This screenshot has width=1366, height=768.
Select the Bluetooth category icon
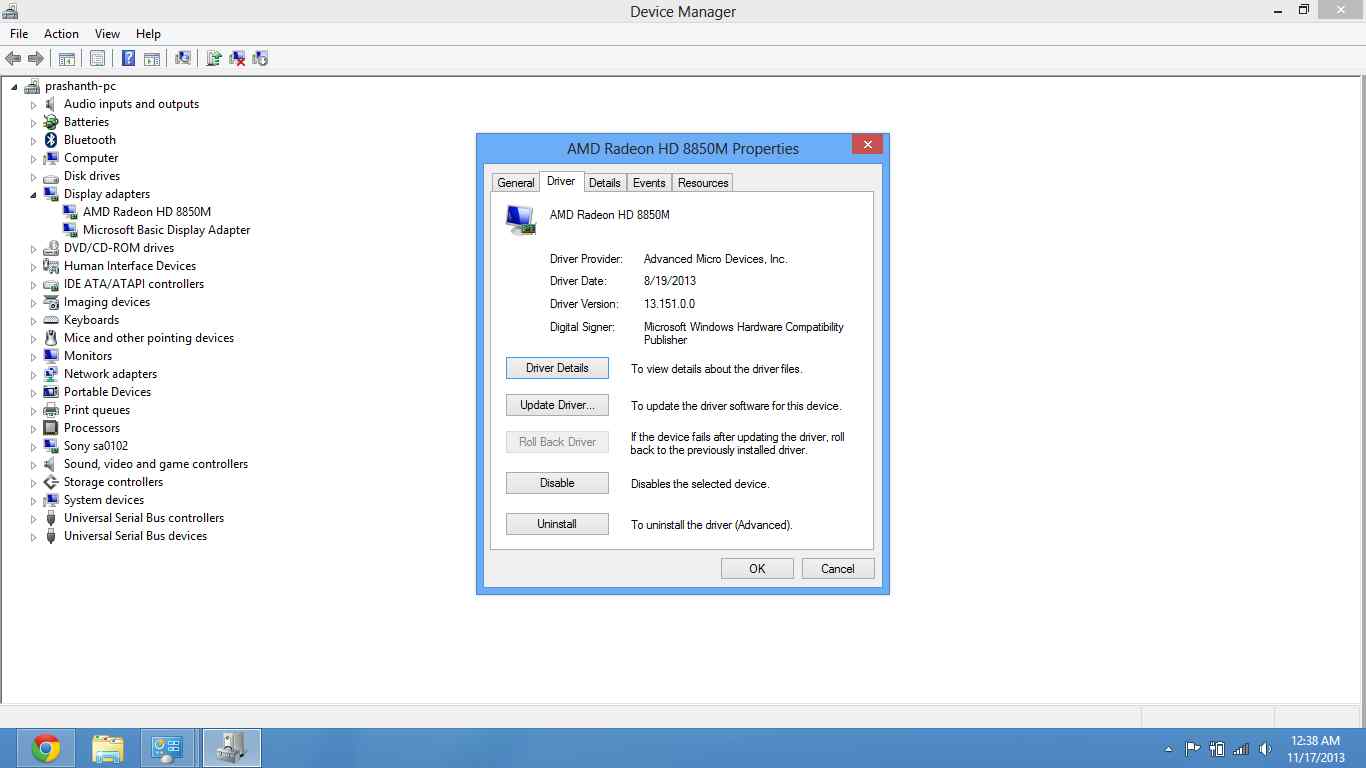point(51,140)
